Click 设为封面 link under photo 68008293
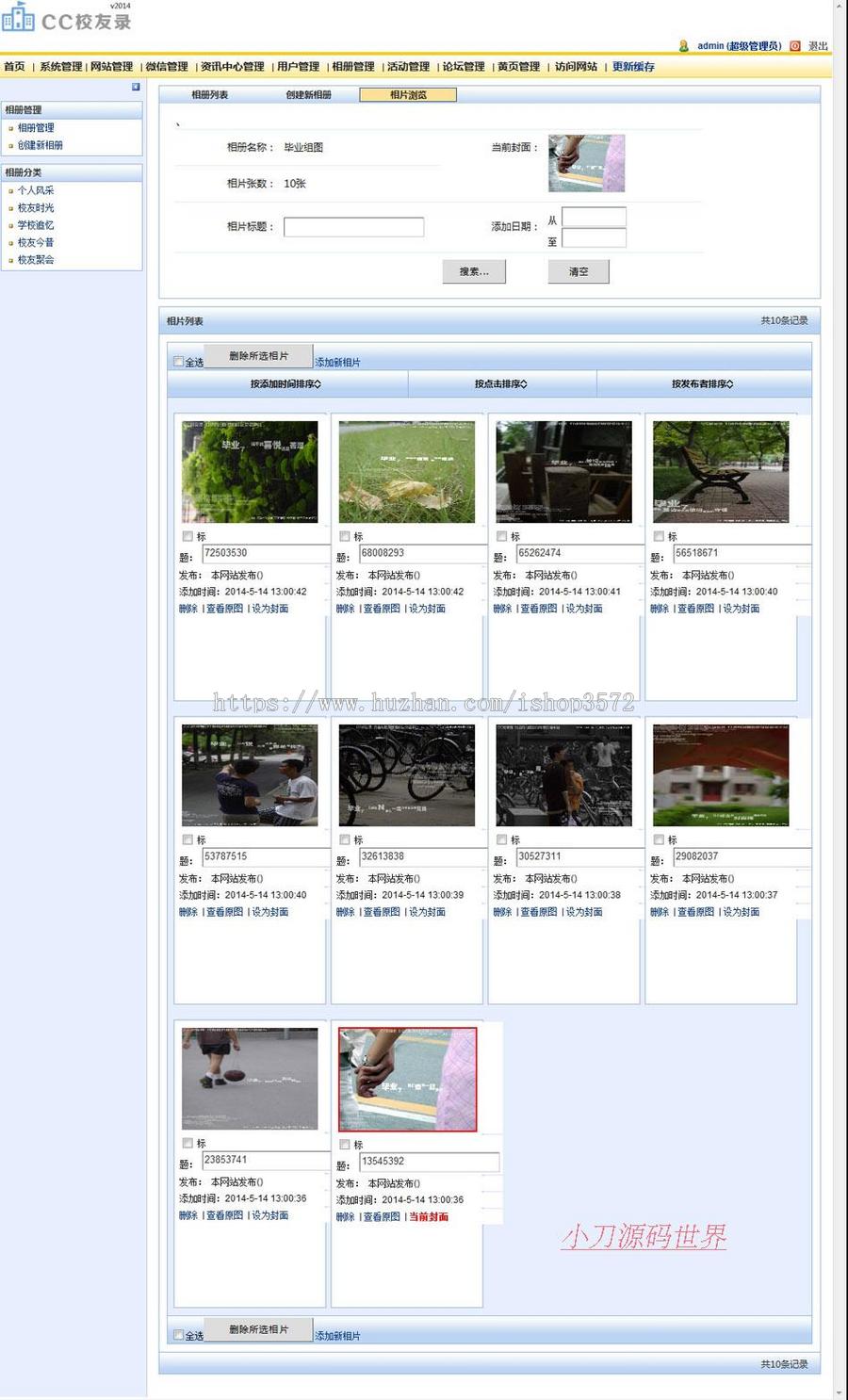Viewport: 848px width, 1400px height. tap(427, 610)
